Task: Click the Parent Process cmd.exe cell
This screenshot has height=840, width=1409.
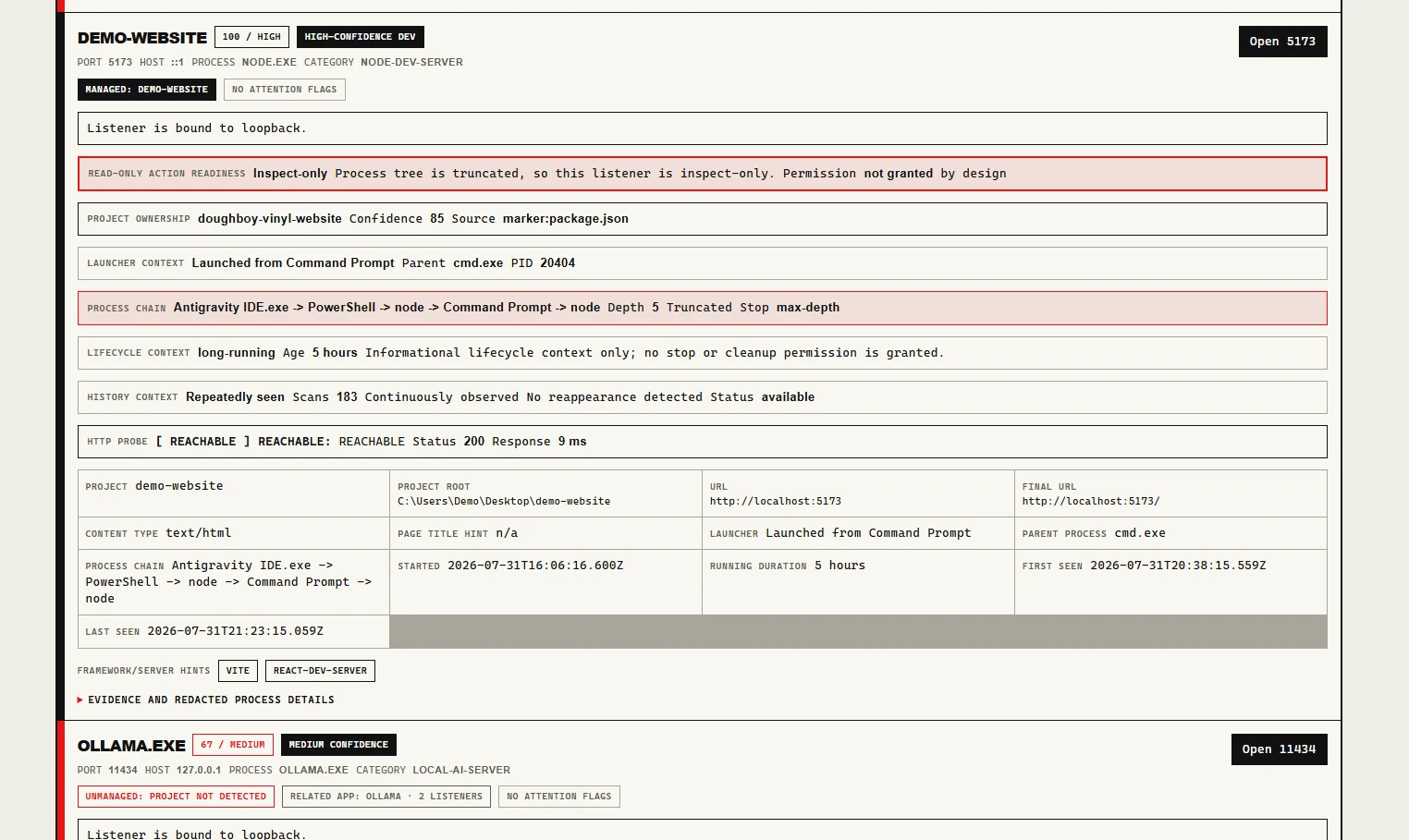Action: click(1170, 533)
